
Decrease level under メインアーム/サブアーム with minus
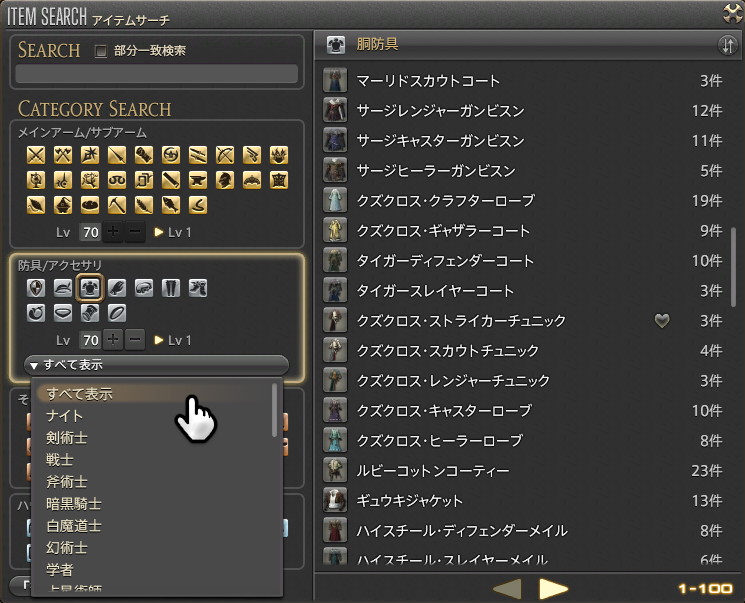[135, 232]
